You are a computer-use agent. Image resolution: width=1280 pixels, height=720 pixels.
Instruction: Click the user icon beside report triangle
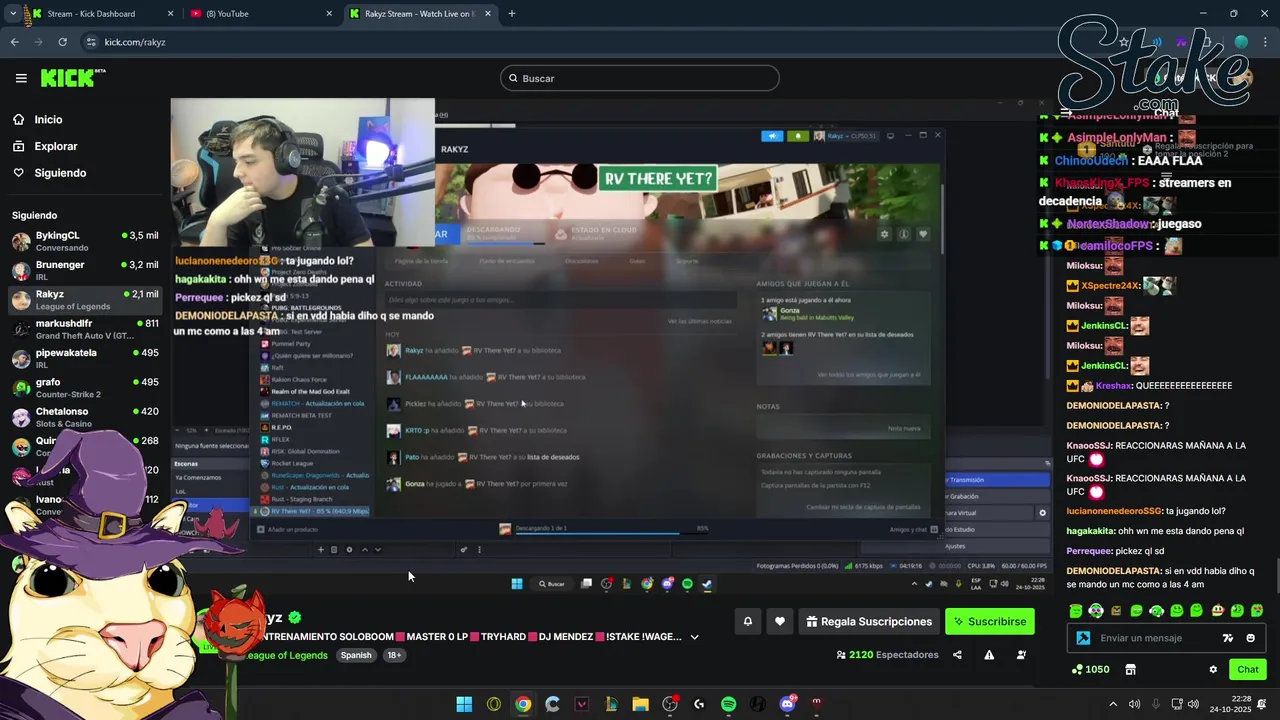click(x=1021, y=655)
